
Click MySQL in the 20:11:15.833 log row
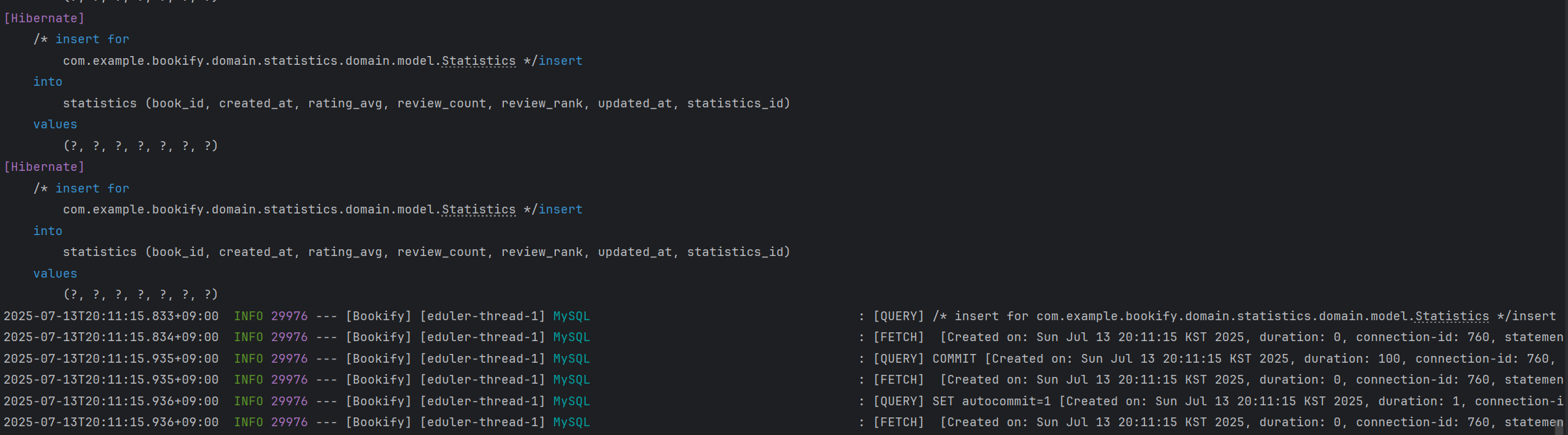[572, 316]
